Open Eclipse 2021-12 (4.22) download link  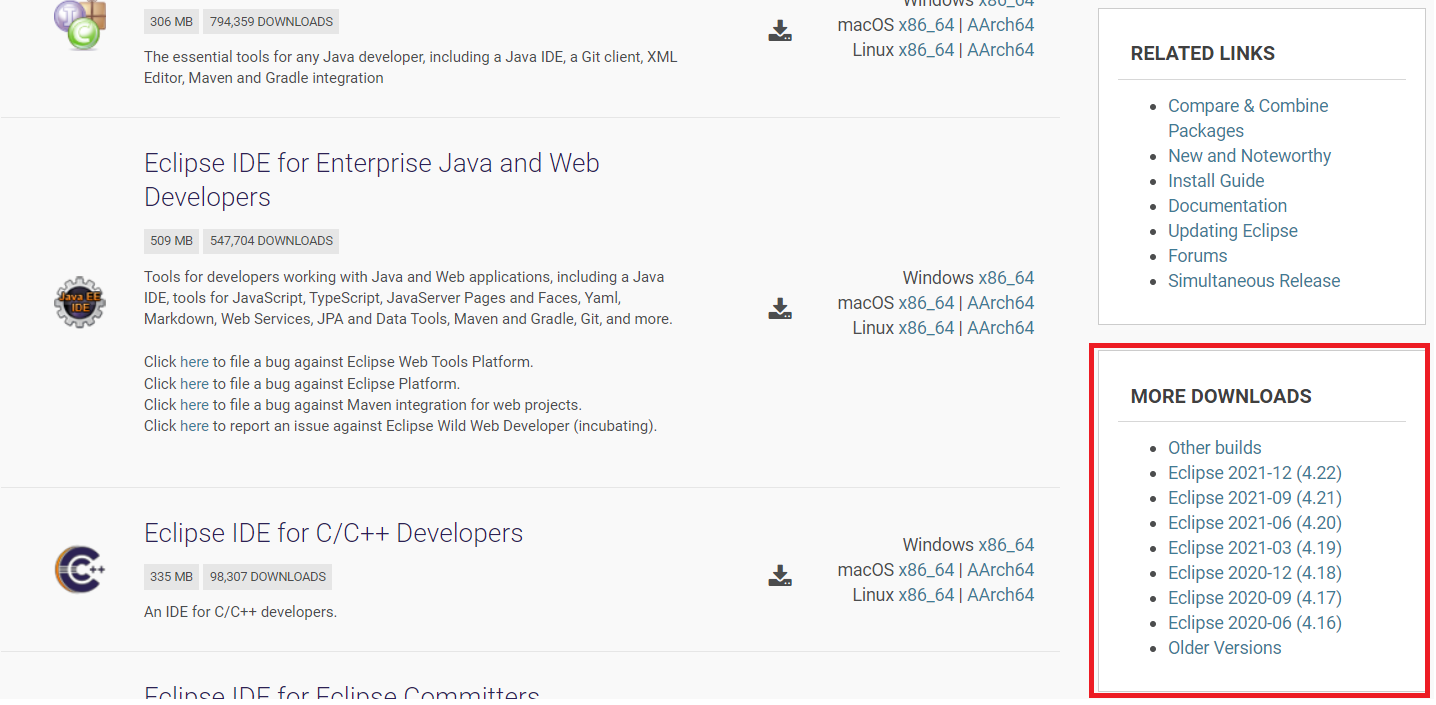pyautogui.click(x=1255, y=473)
